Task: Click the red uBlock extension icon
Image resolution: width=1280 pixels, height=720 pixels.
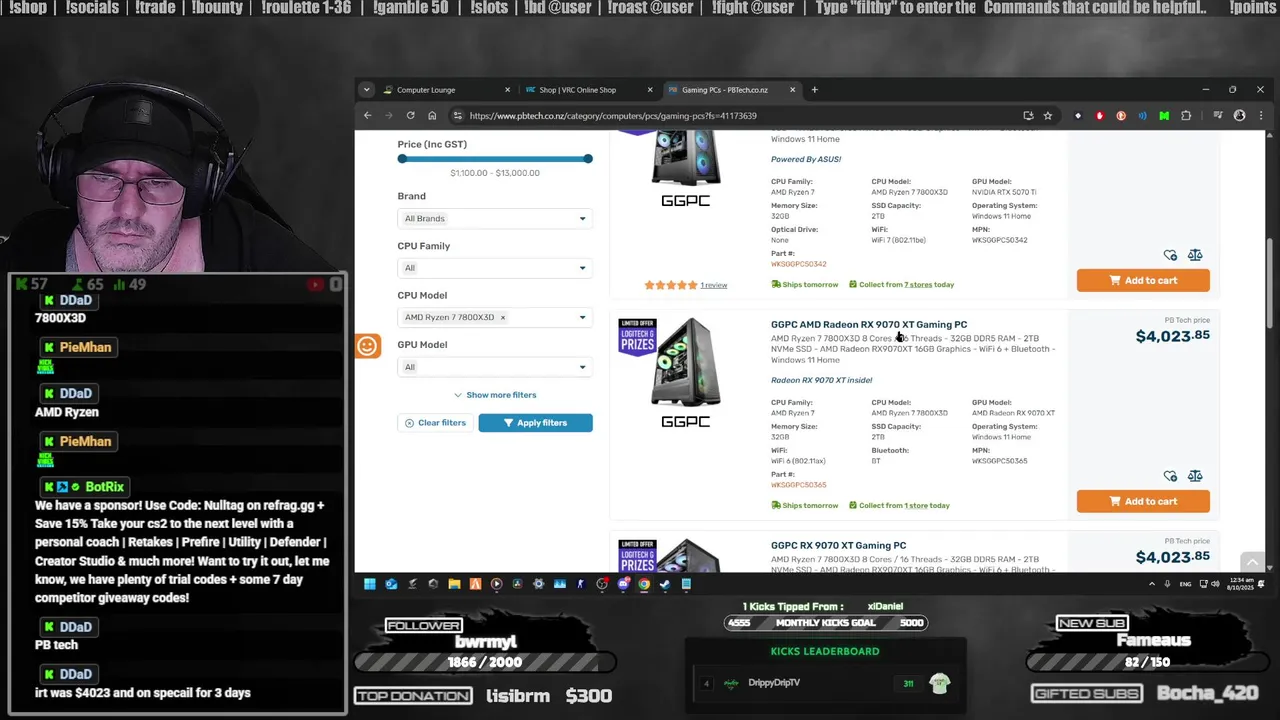Action: (x=1100, y=115)
